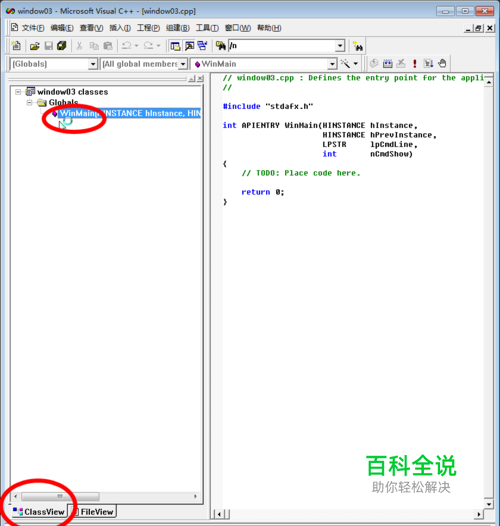Open the Redo history dropdown arrow
The height and width of the screenshot is (526, 500).
point(159,46)
